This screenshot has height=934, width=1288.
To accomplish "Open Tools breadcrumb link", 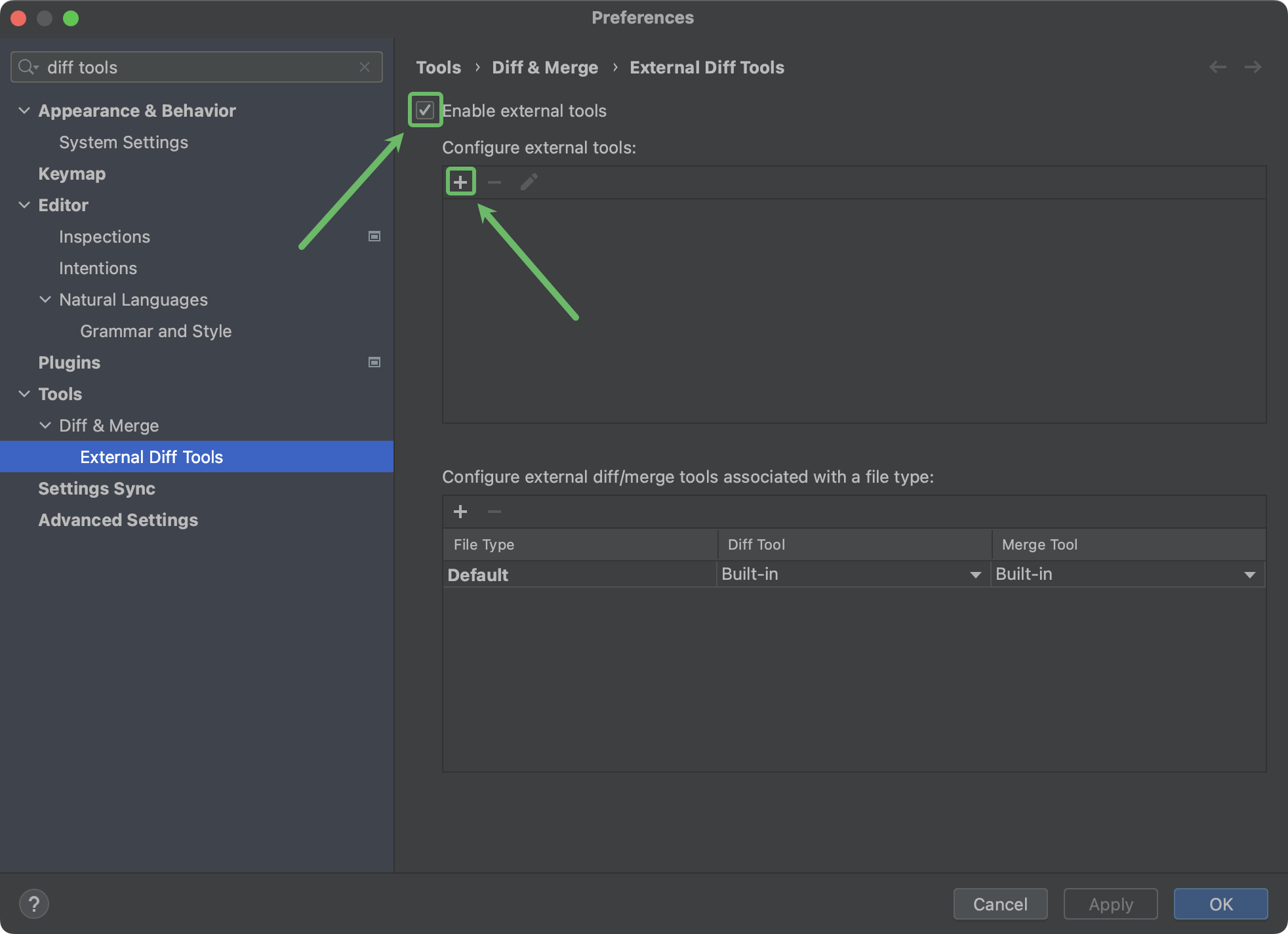I will pyautogui.click(x=438, y=67).
